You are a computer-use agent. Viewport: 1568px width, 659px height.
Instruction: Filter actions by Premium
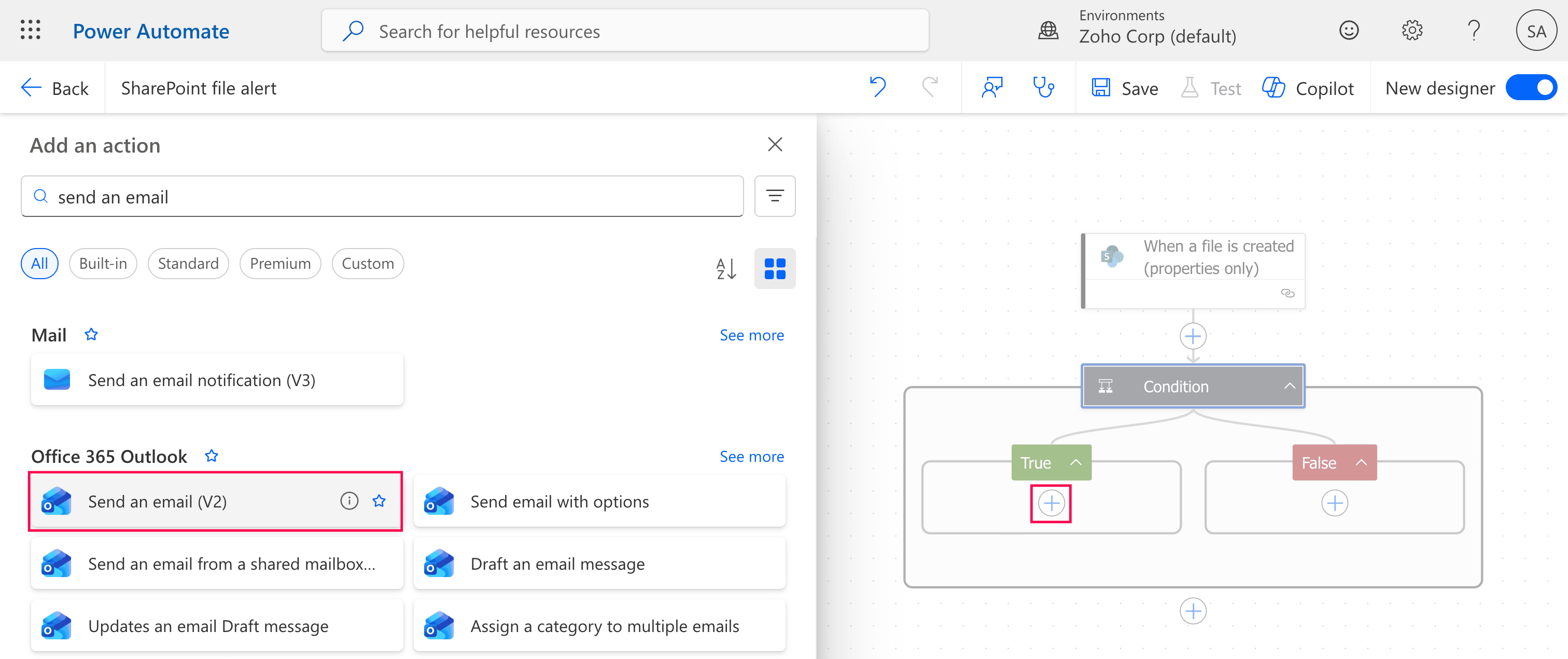[x=280, y=263]
